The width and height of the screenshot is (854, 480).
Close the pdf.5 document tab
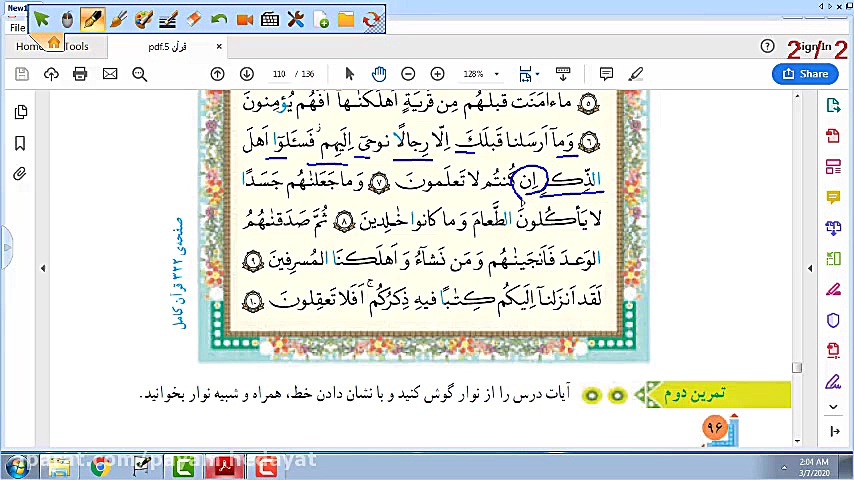pyautogui.click(x=219, y=47)
